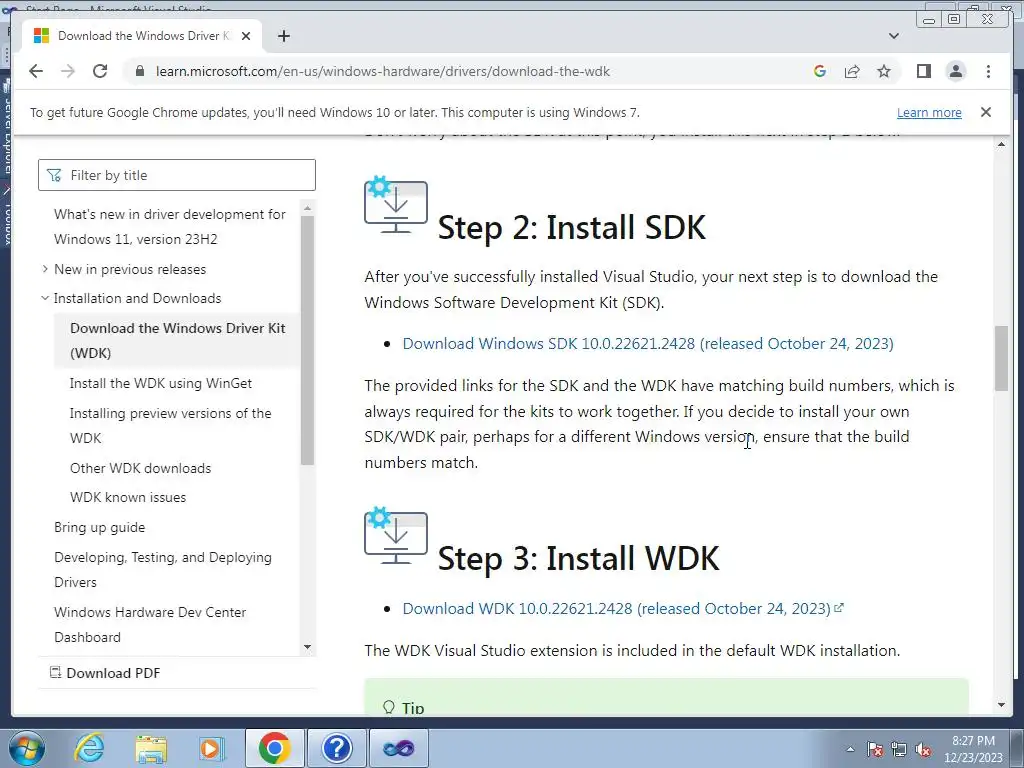Click the Tip label in green box
This screenshot has width=1024, height=768.
(x=413, y=708)
